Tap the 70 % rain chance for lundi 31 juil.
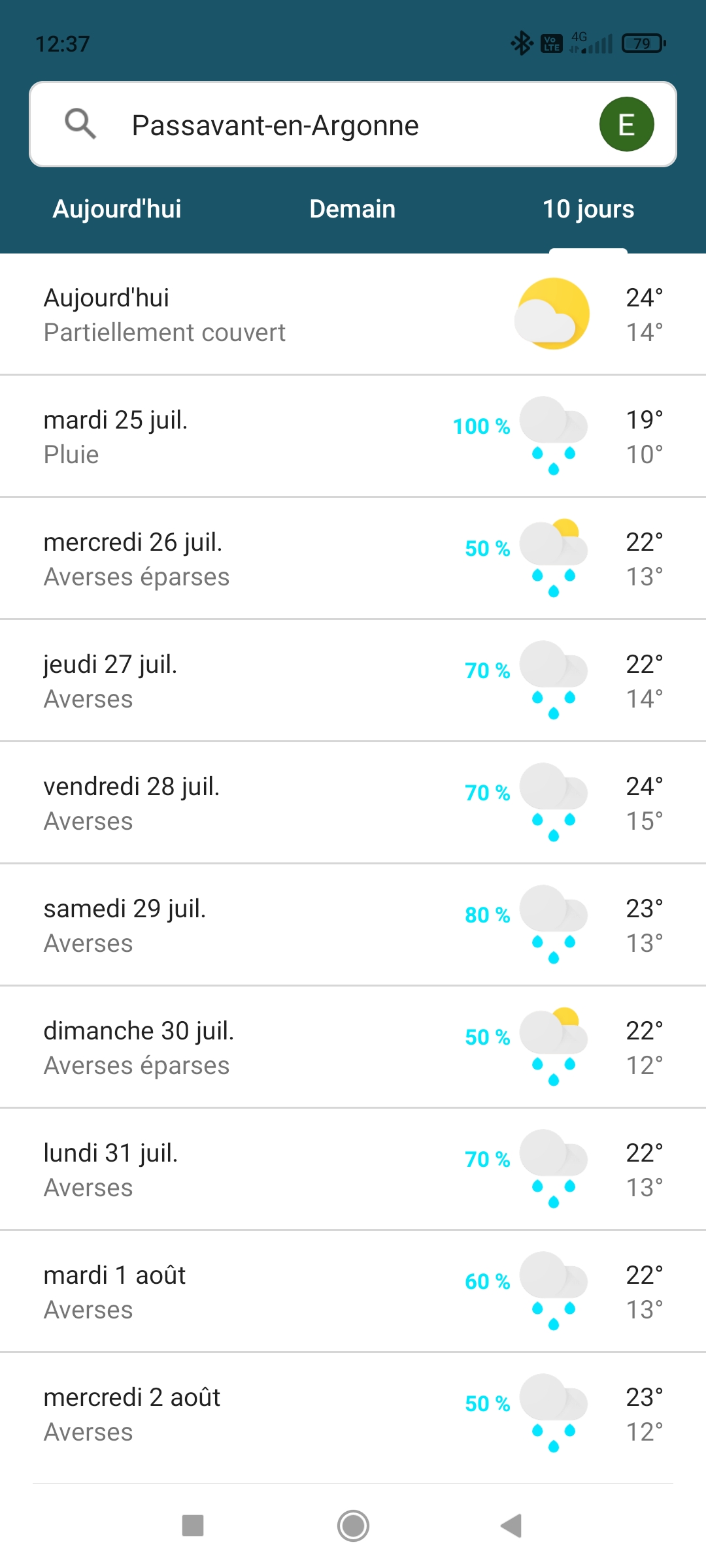Viewport: 706px width, 1568px height. [x=487, y=1160]
